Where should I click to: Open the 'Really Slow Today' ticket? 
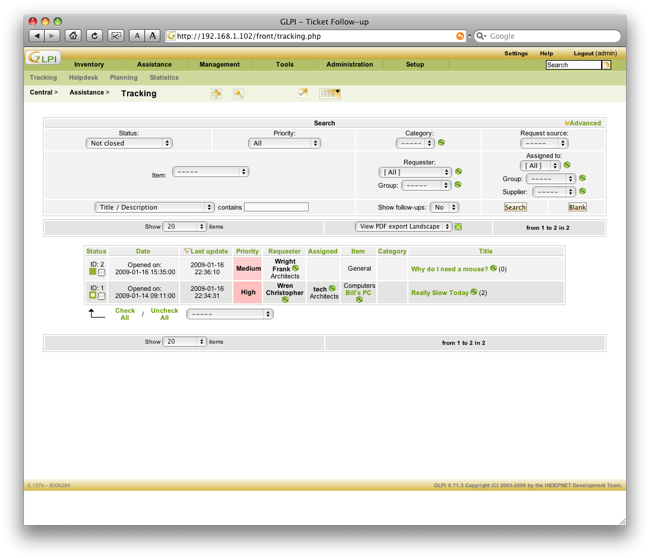coord(439,293)
